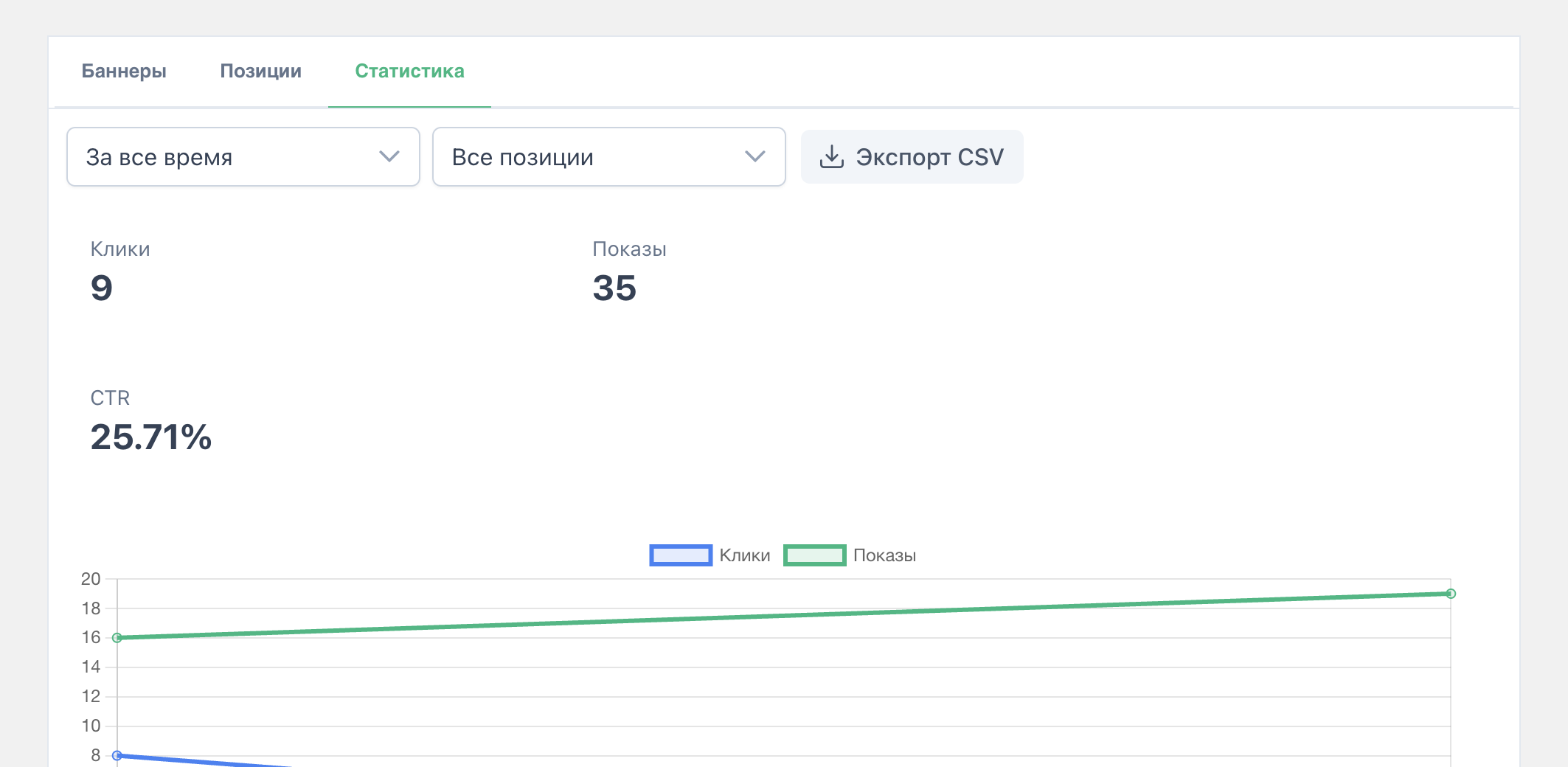Screen dimensions: 1568x767
Task: Click the first Показы data point at 16
Action: [x=117, y=638]
